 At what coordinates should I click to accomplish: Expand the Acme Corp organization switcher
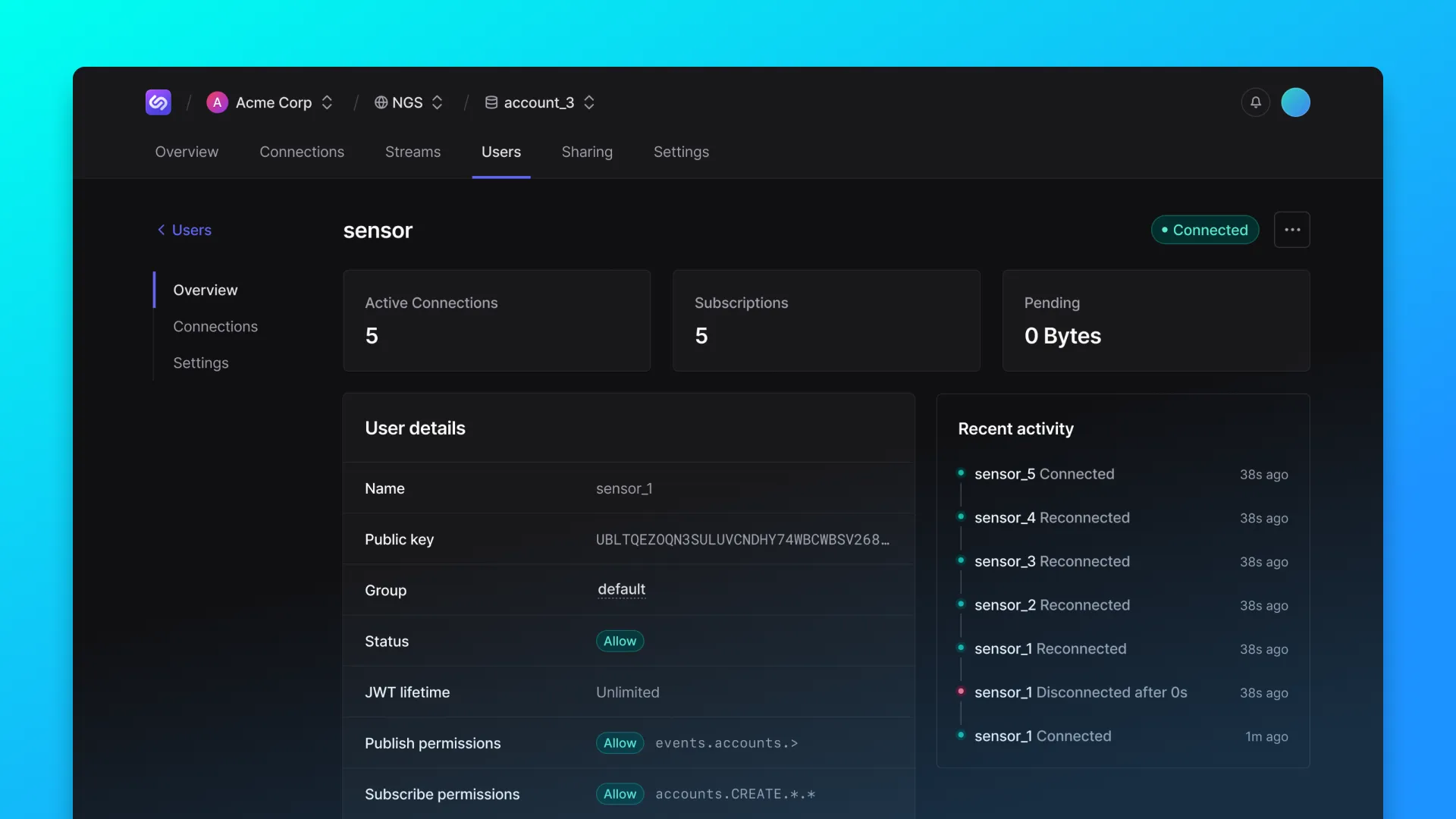tap(327, 102)
